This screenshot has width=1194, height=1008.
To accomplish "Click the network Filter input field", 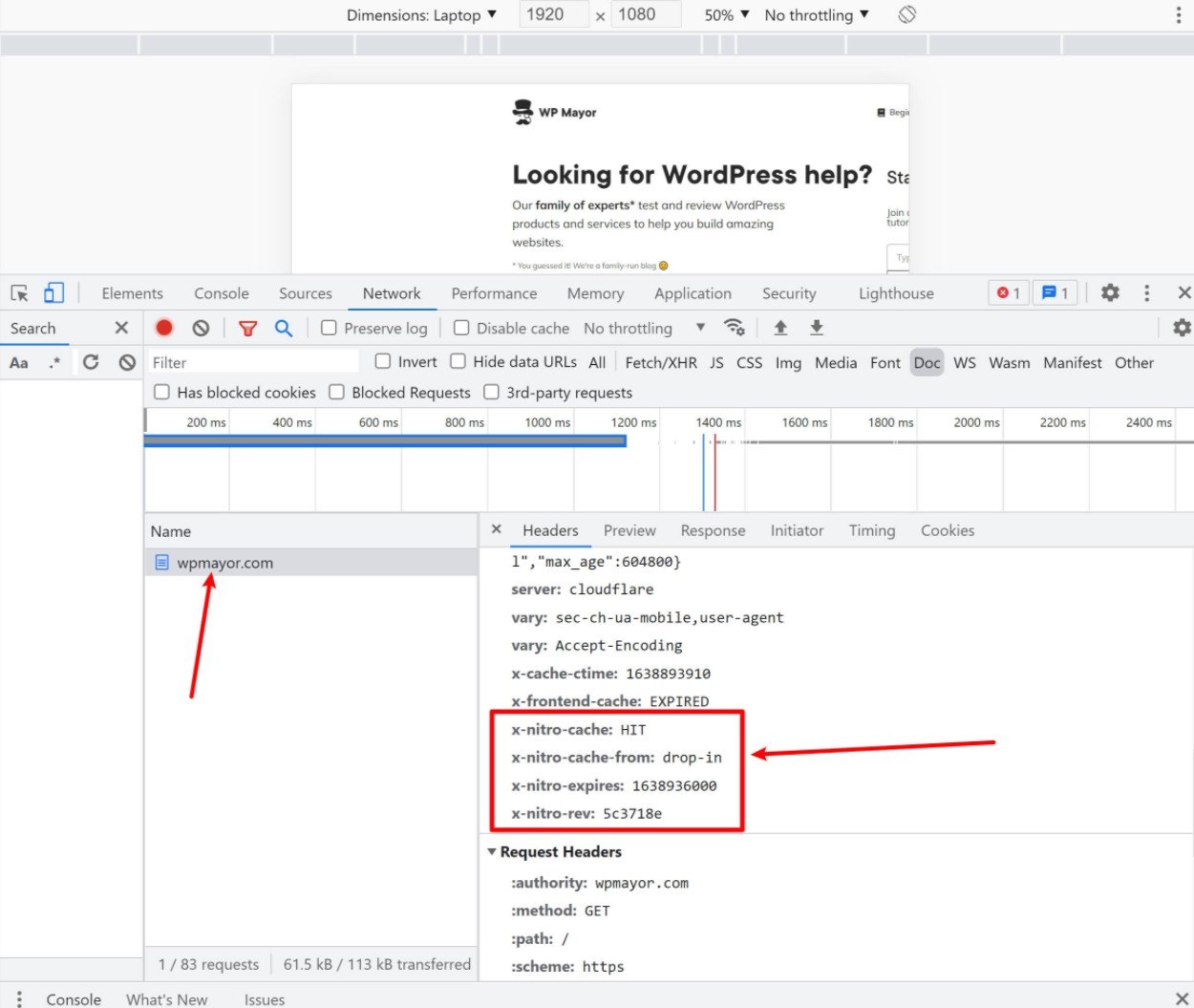I will 253,362.
